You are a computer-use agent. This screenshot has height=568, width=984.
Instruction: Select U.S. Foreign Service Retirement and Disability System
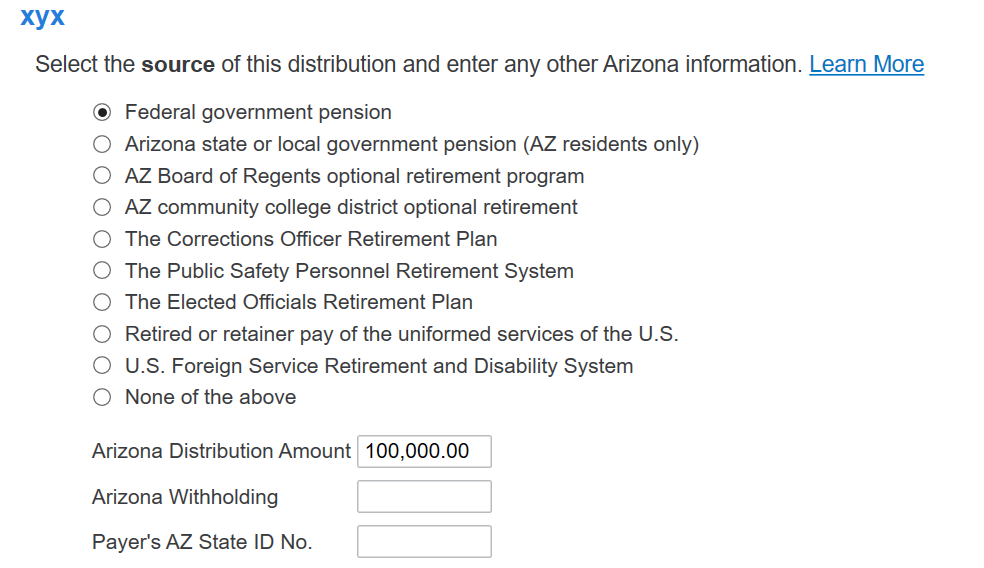[x=102, y=365]
